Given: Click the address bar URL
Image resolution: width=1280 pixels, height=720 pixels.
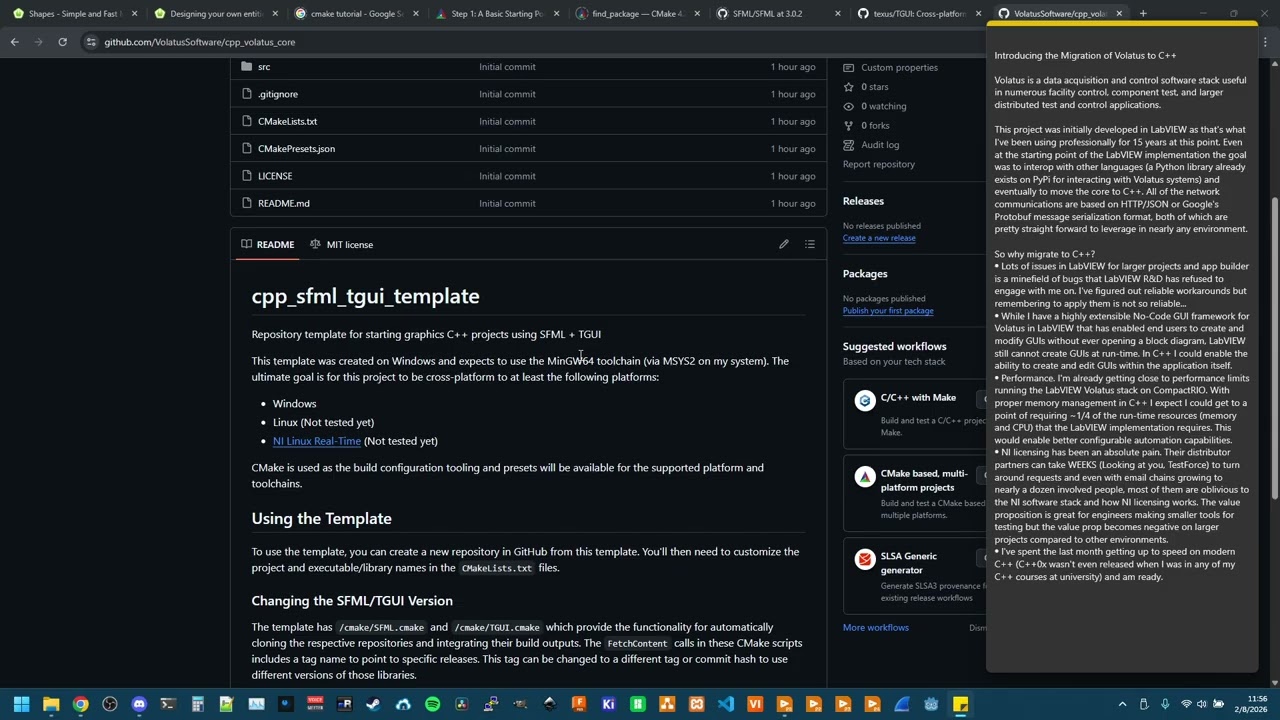Looking at the screenshot, I should [x=200, y=42].
